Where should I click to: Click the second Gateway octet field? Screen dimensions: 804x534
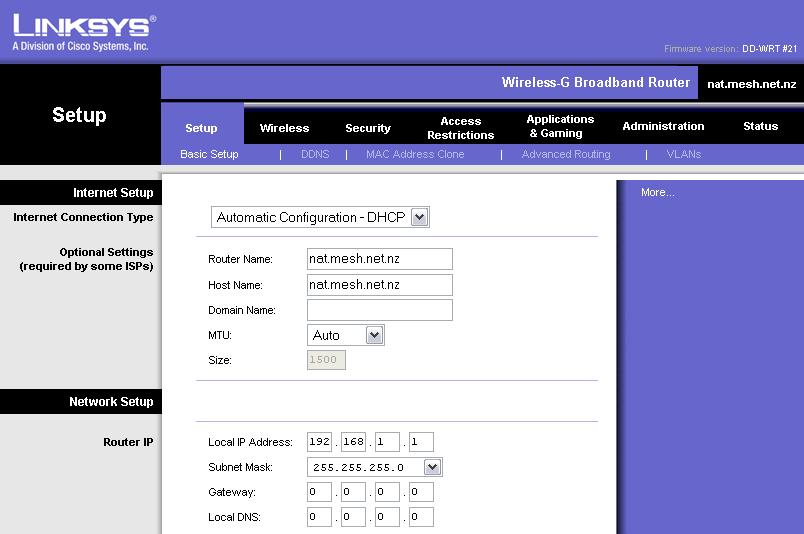[353, 492]
